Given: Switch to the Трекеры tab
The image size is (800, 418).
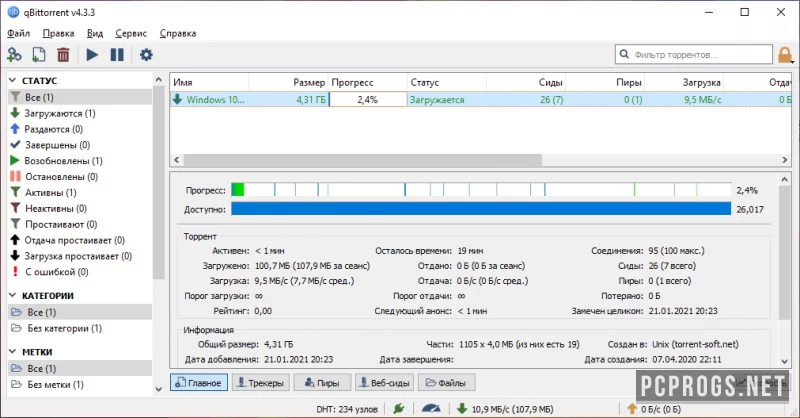Looking at the screenshot, I should [261, 382].
